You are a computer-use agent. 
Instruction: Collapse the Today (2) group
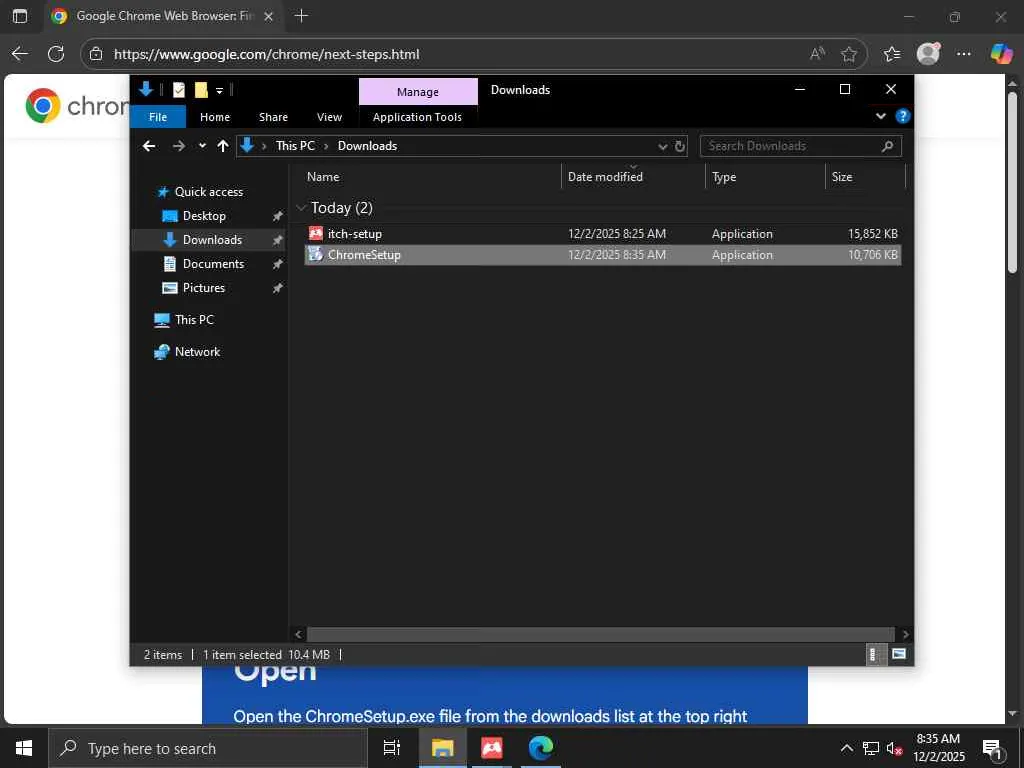tap(301, 208)
